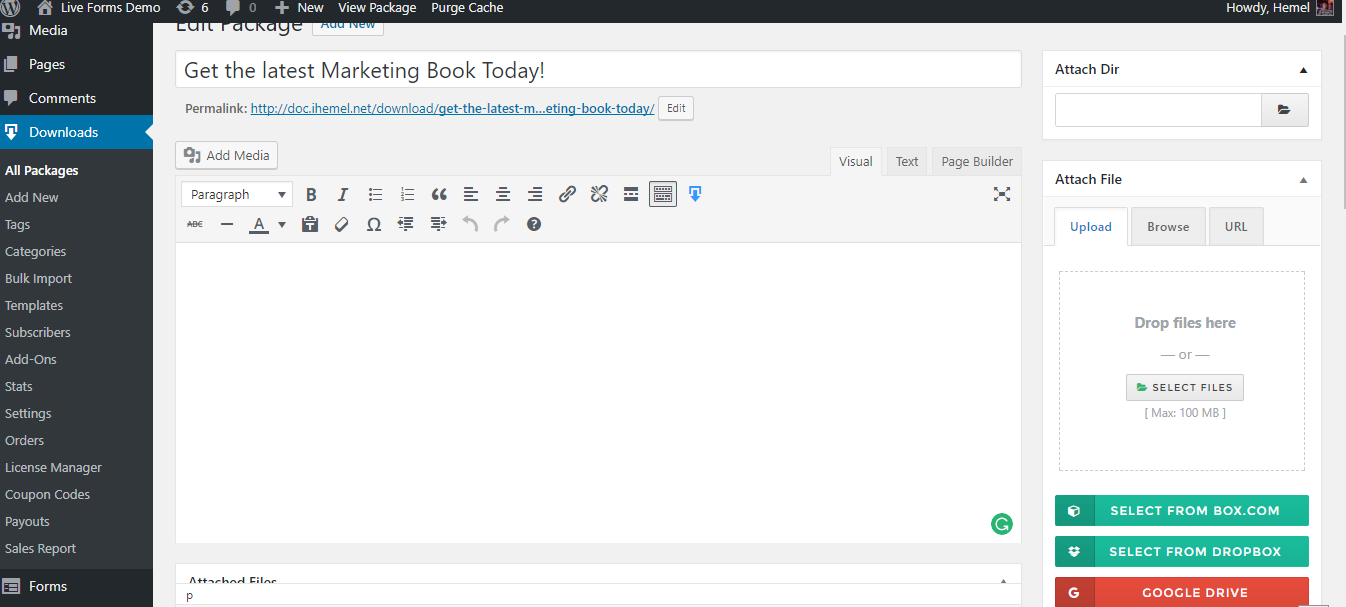Viewport: 1346px width, 607px height.
Task: Click the Attach Dir path field
Action: (x=1158, y=110)
